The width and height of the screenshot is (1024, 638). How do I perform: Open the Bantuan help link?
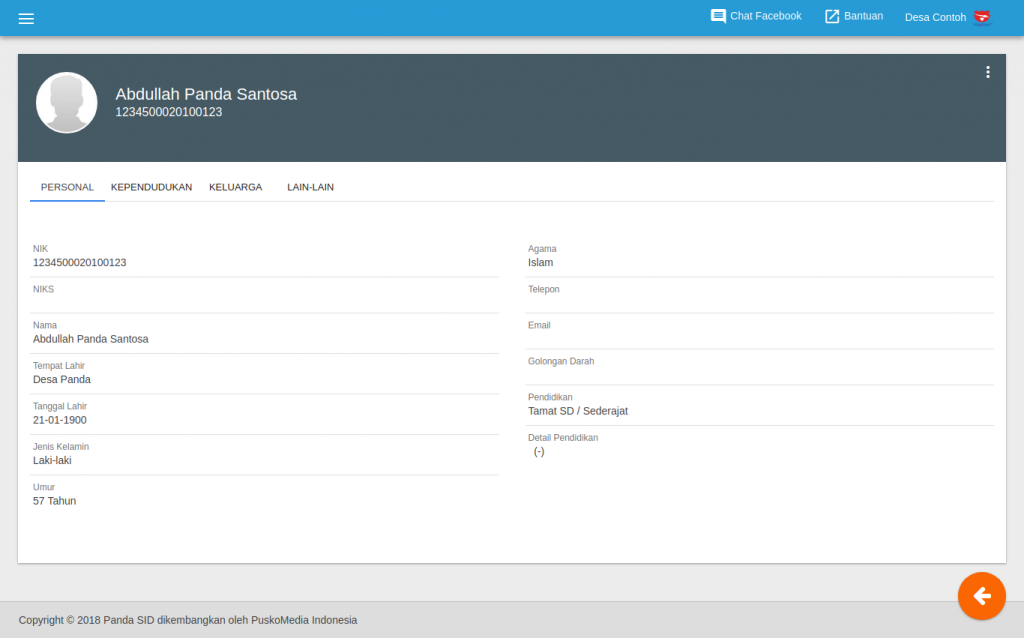tap(863, 16)
